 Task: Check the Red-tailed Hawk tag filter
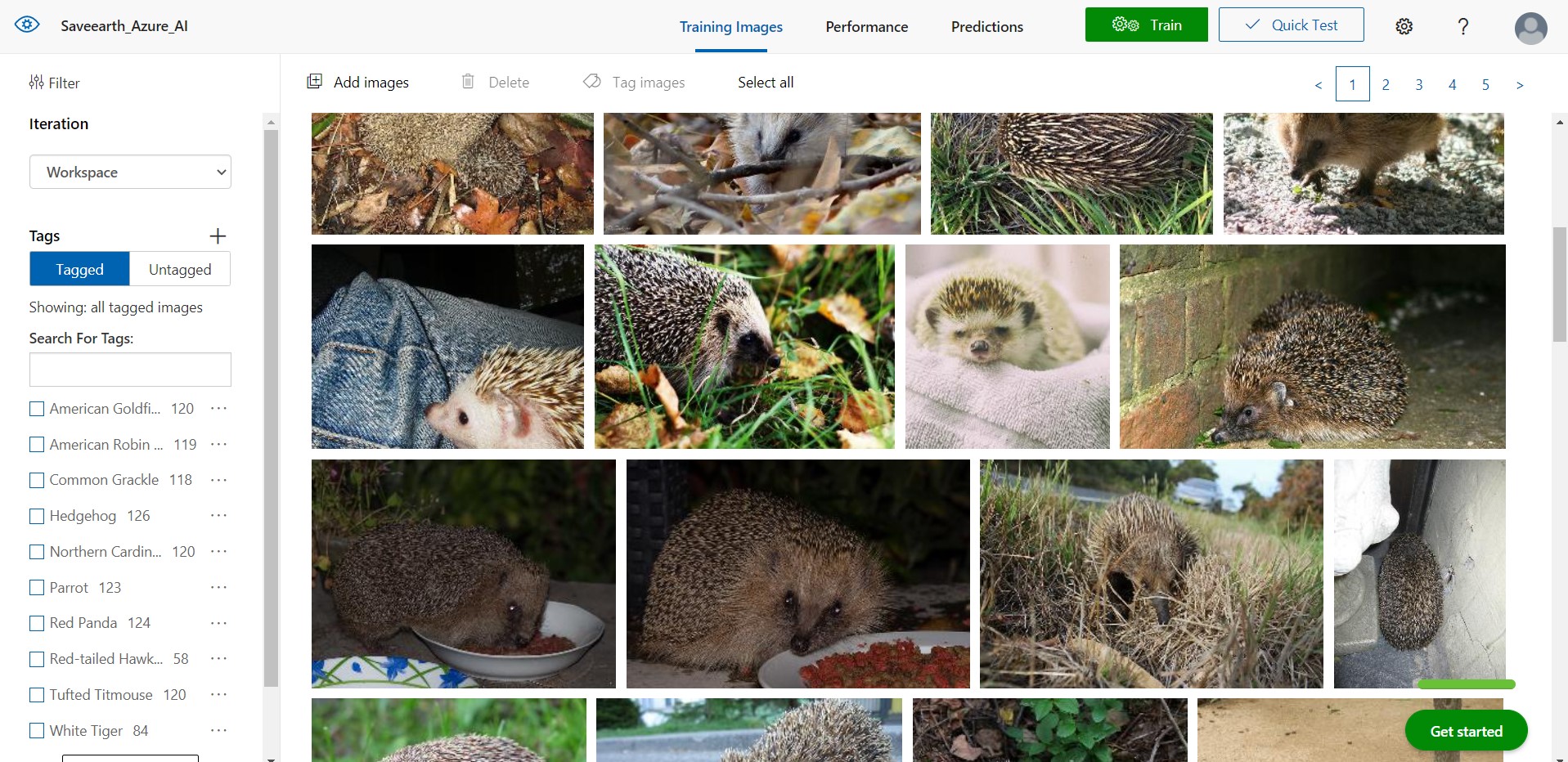(37, 659)
